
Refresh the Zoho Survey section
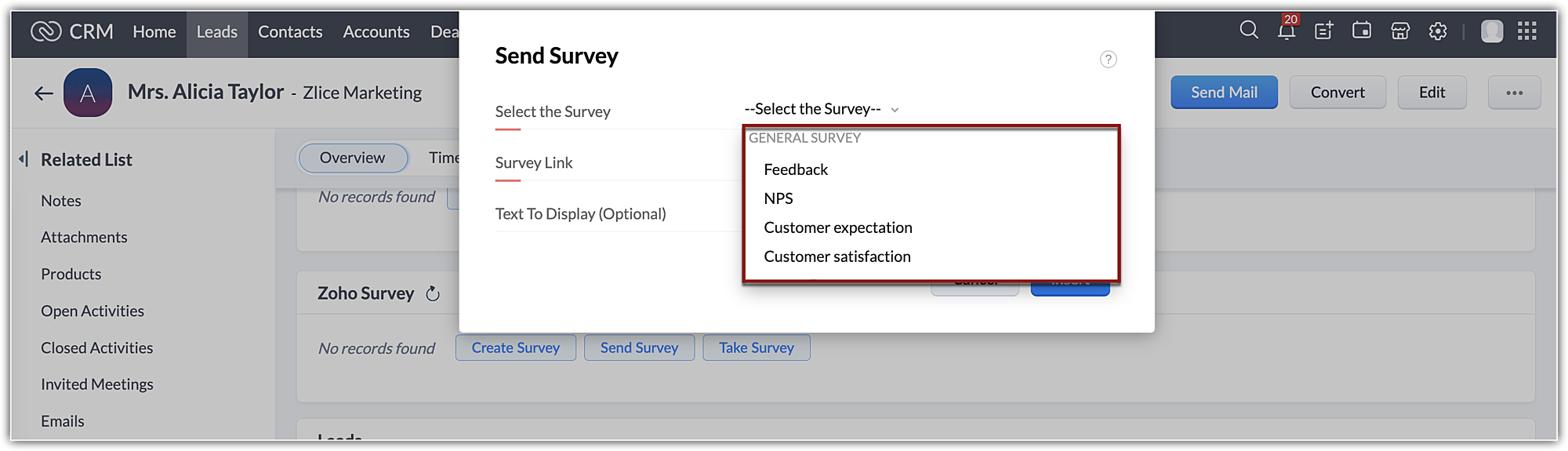click(433, 294)
